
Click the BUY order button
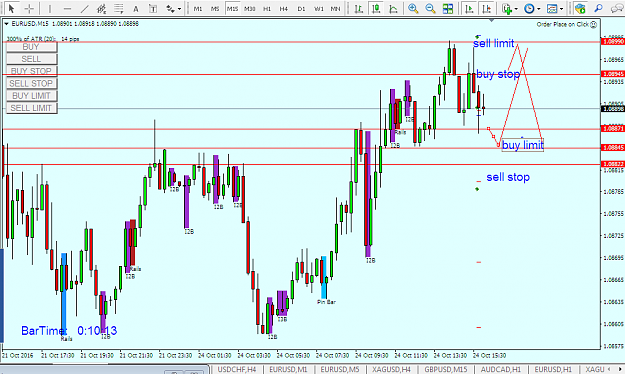coord(31,47)
